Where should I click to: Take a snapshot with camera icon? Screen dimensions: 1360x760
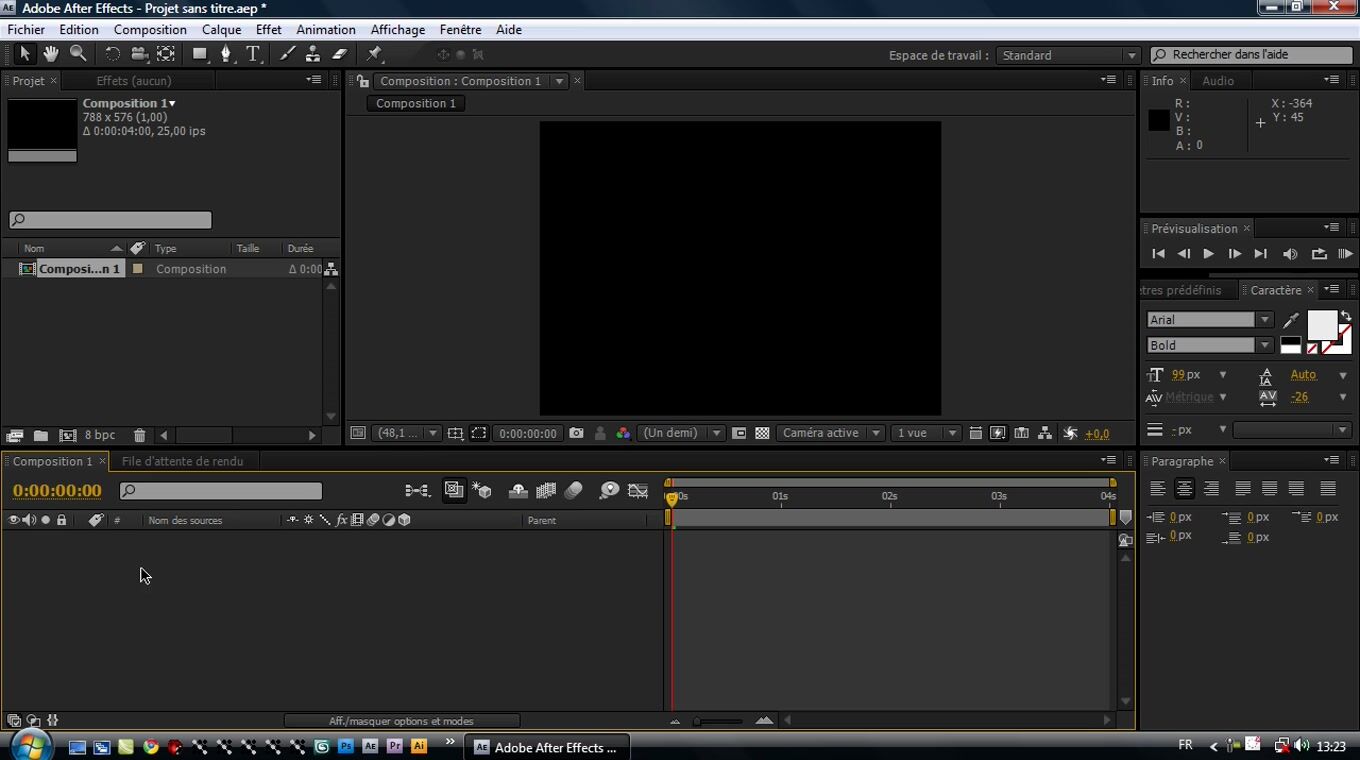pyautogui.click(x=576, y=433)
